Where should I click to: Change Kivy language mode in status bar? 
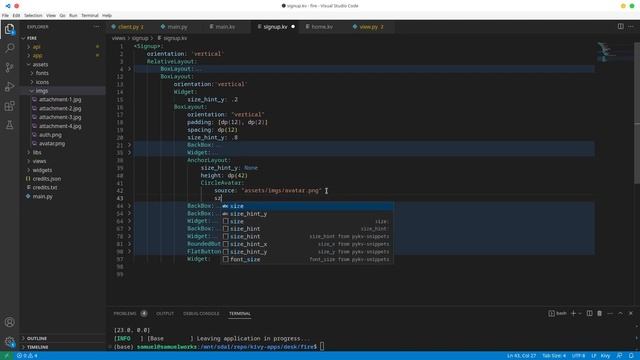[605, 356]
